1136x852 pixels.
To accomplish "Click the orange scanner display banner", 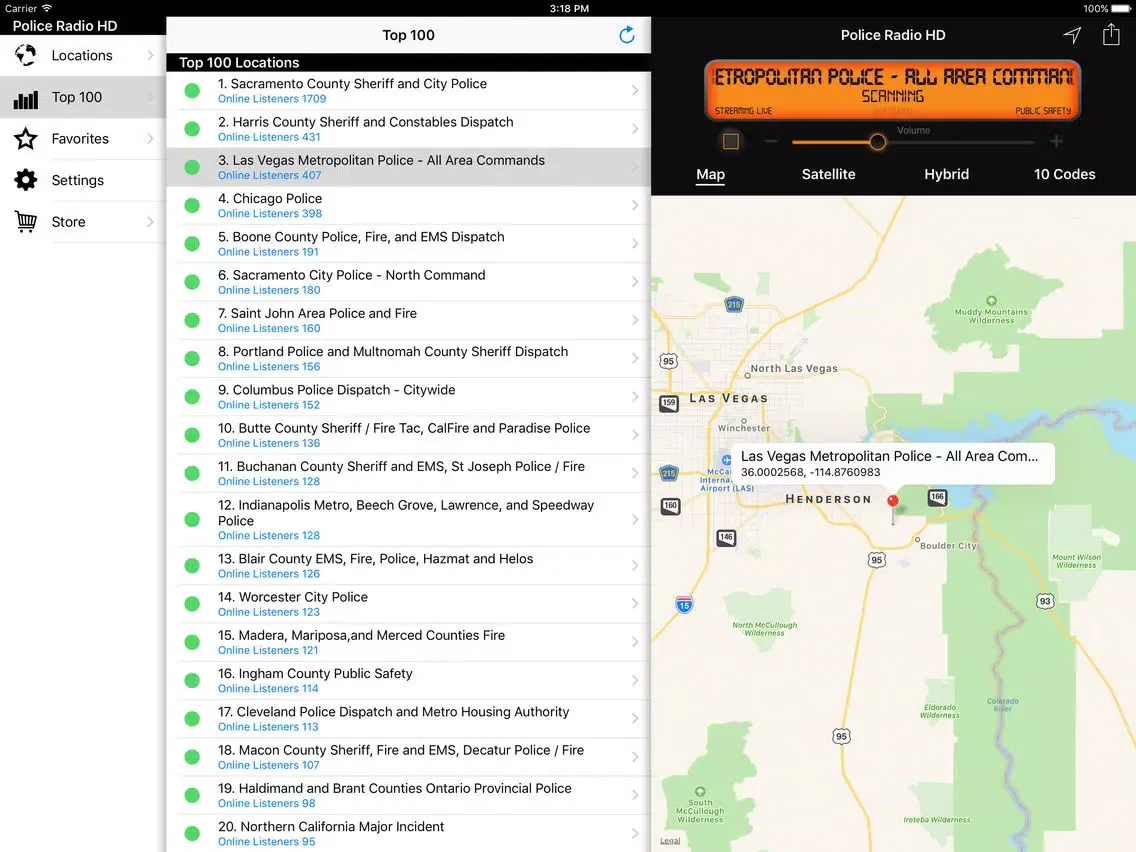I will [893, 90].
